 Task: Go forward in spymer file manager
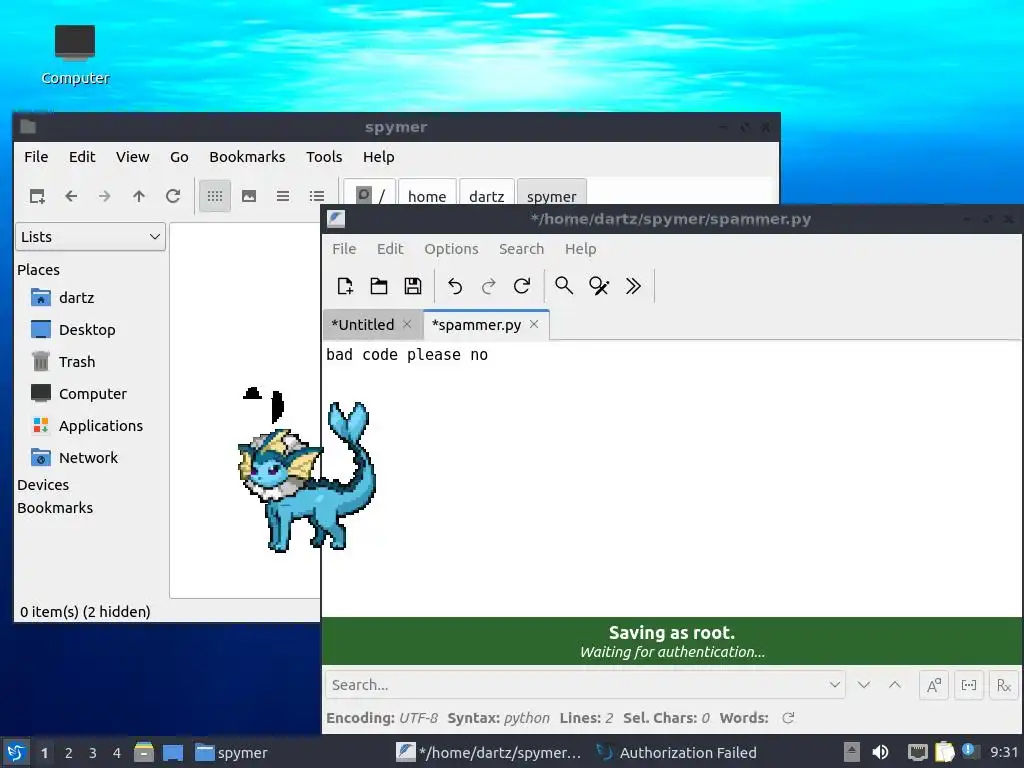tap(104, 196)
